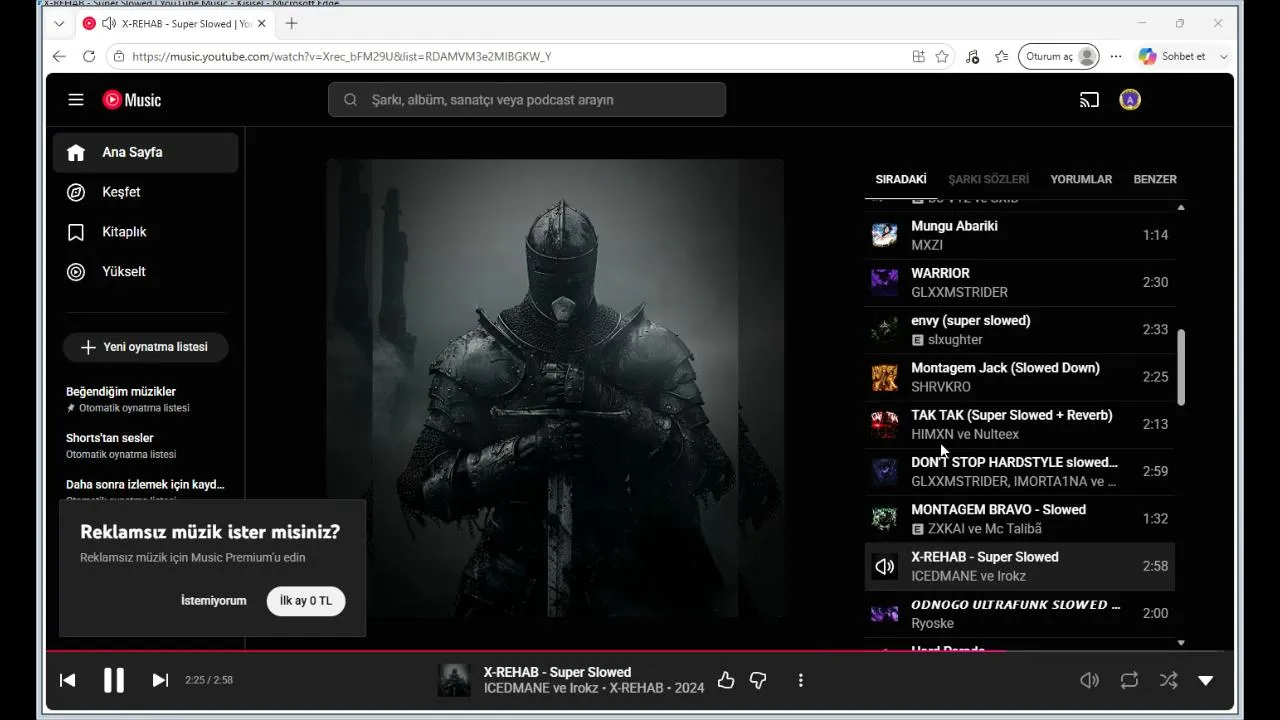The width and height of the screenshot is (1280, 720).
Task: Click the player bar album thumbnail
Action: click(x=454, y=680)
